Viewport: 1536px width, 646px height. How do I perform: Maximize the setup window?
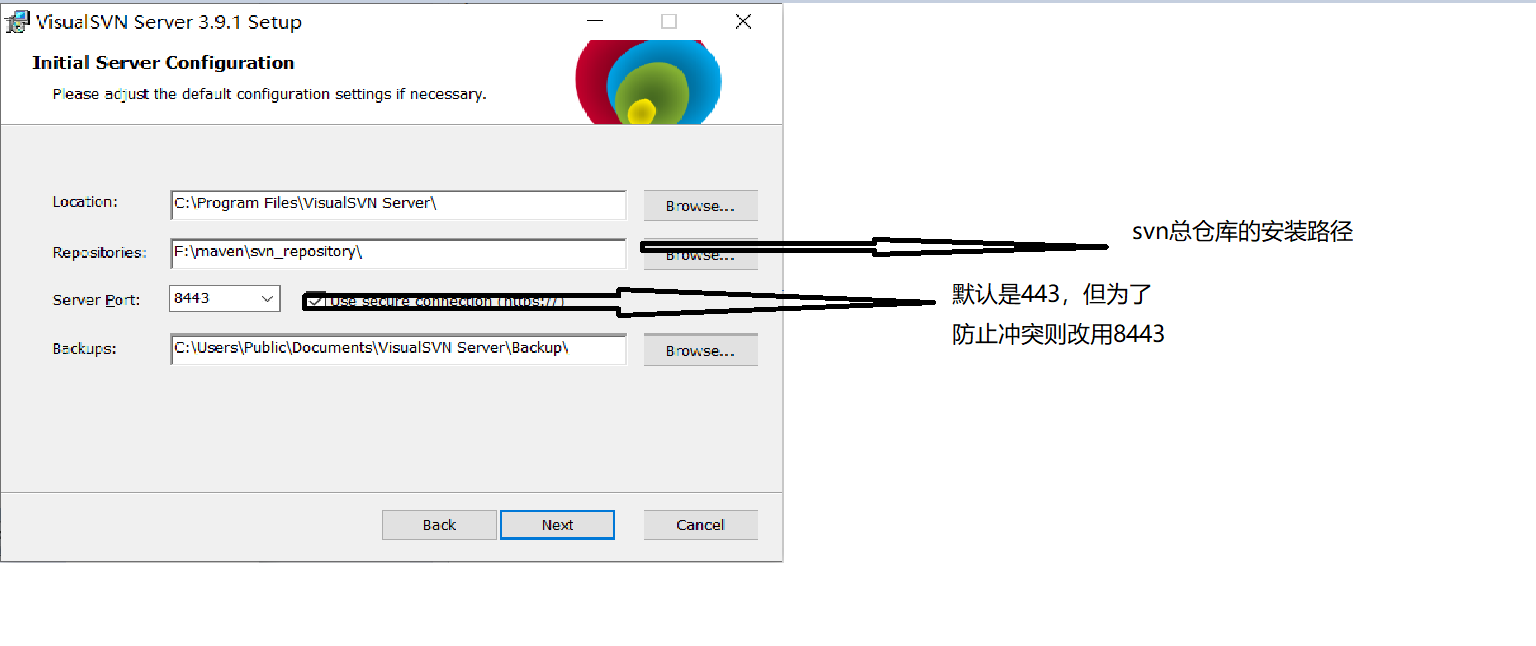click(x=669, y=21)
